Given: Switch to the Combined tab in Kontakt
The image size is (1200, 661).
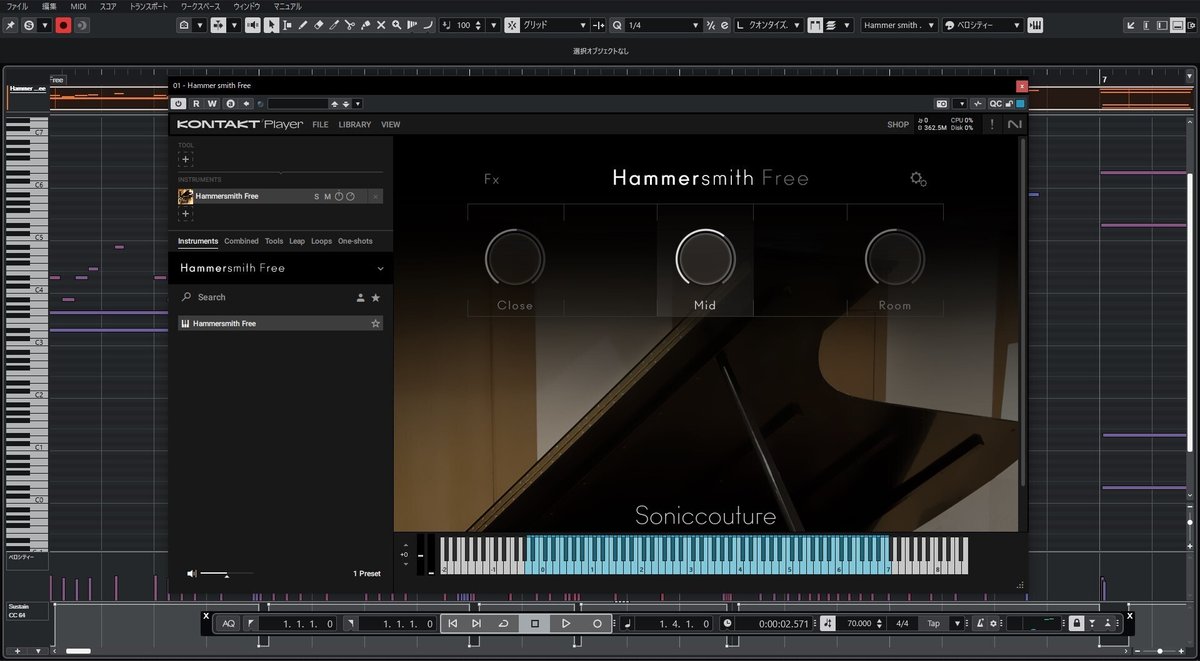Looking at the screenshot, I should click(x=241, y=240).
